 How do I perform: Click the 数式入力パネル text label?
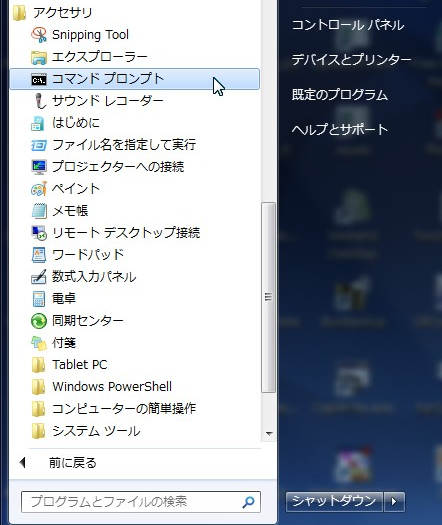tap(94, 277)
